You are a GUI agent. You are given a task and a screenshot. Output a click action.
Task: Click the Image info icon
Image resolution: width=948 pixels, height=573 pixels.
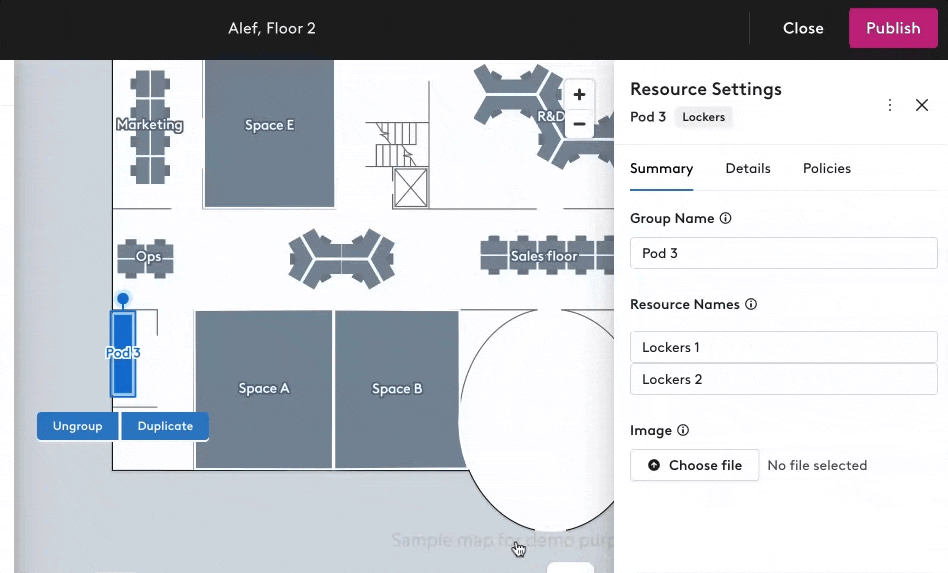click(x=683, y=430)
